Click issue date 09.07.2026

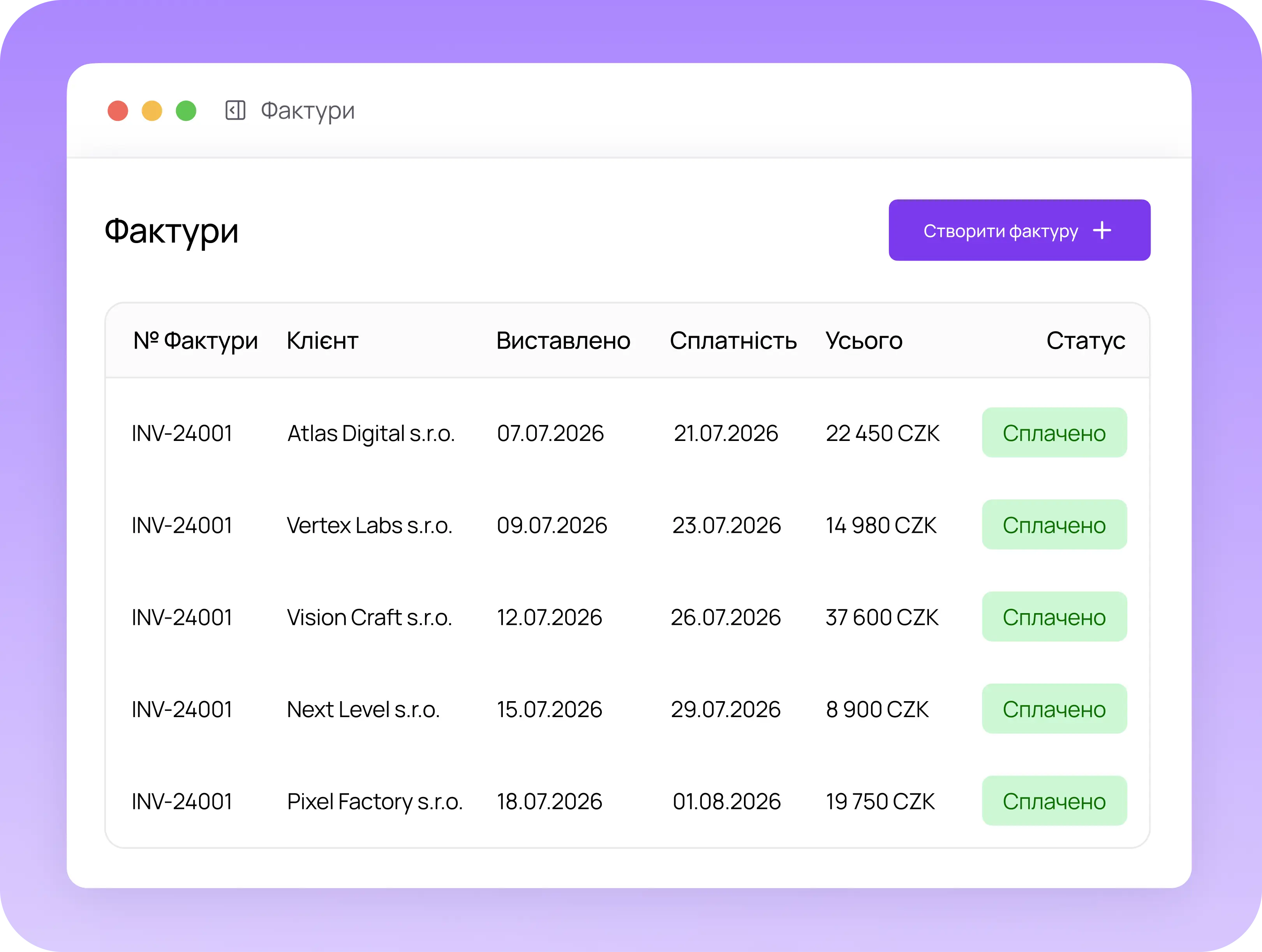coord(552,525)
